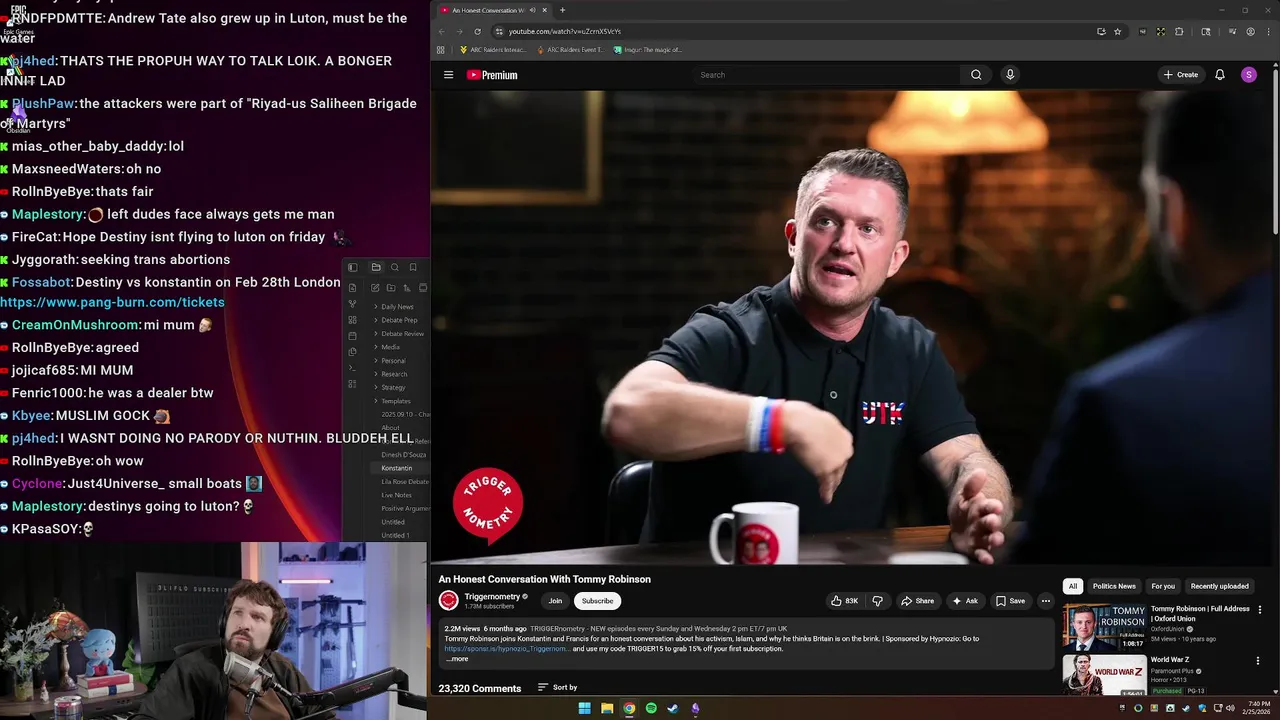
Task: Select the All filter chip
Action: pos(1073,586)
